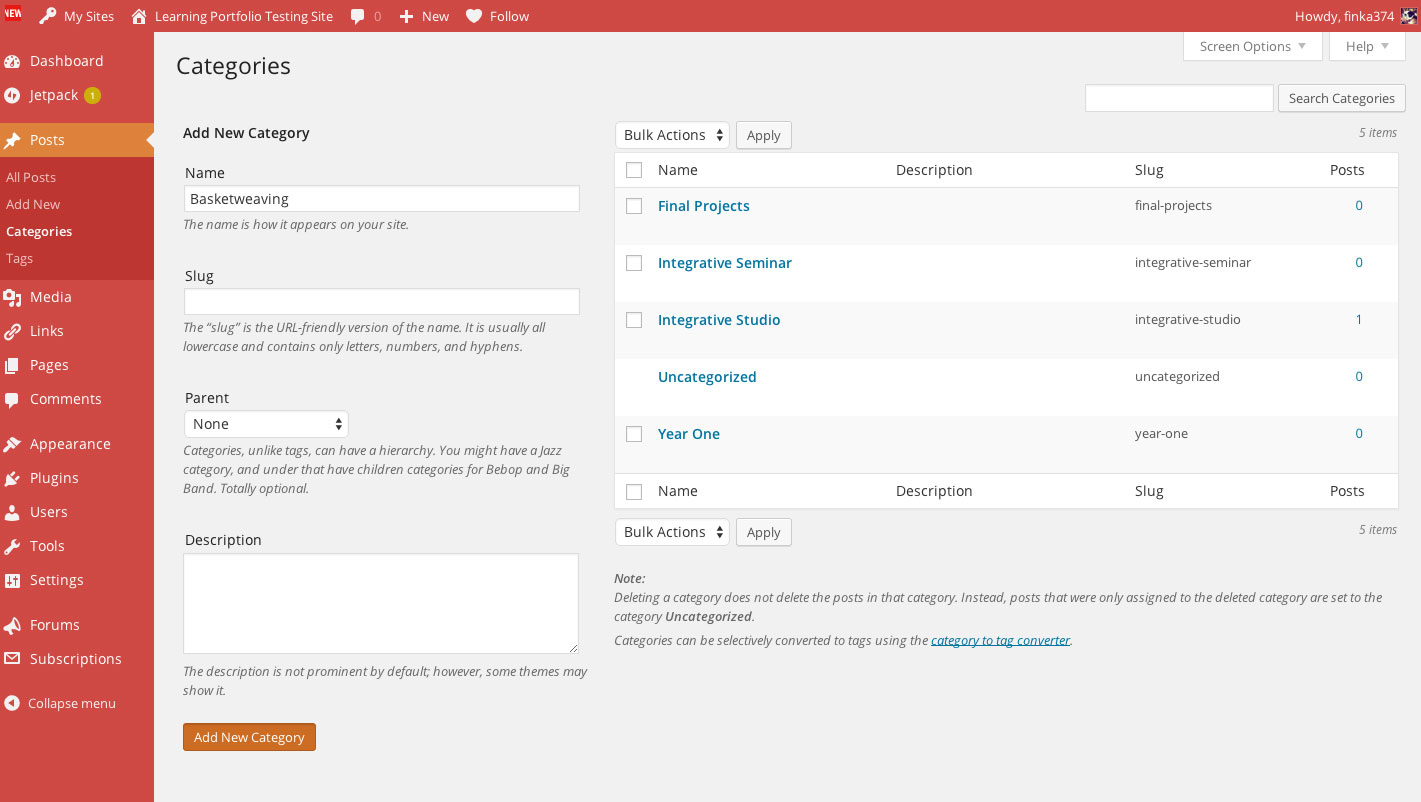Tick the checkbox beside Year One
Screen dimensions: 1421x802
tap(634, 434)
